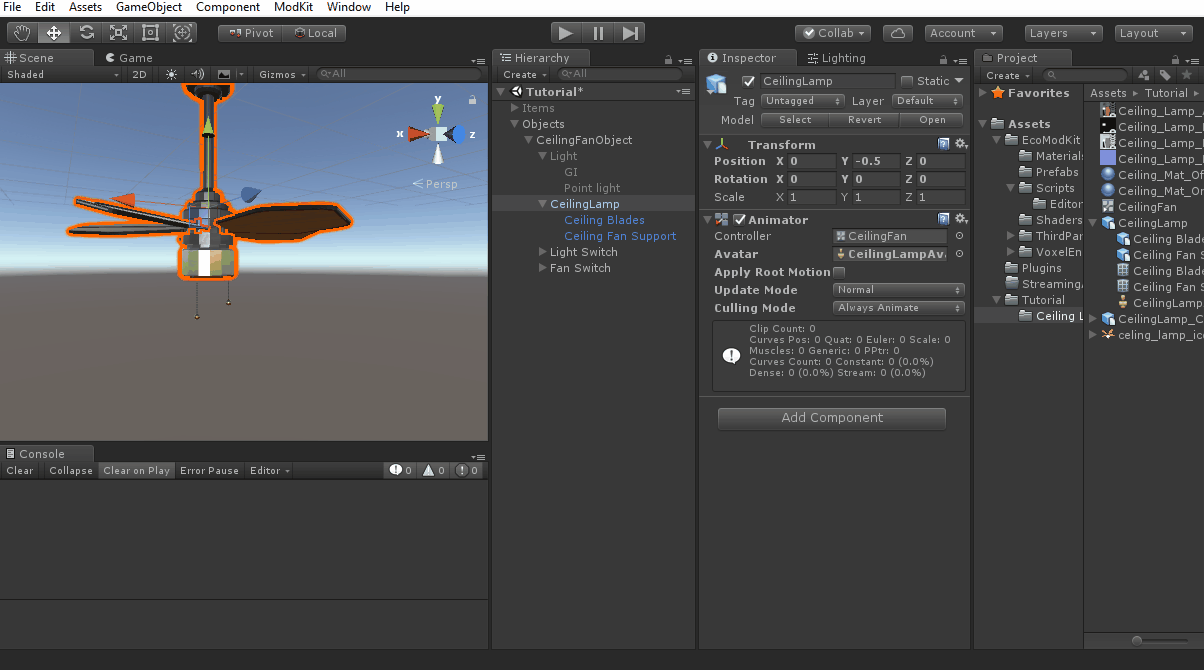The width and height of the screenshot is (1204, 670).
Task: Click the Add Component button
Action: pos(832,418)
